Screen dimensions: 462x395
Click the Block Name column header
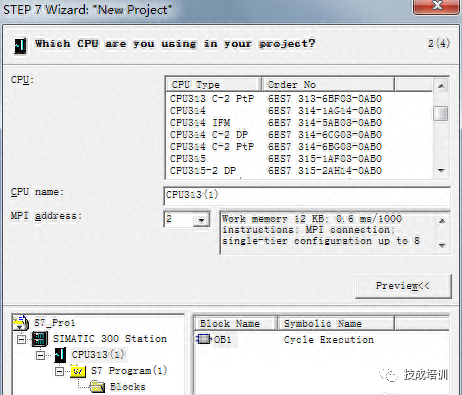point(236,323)
